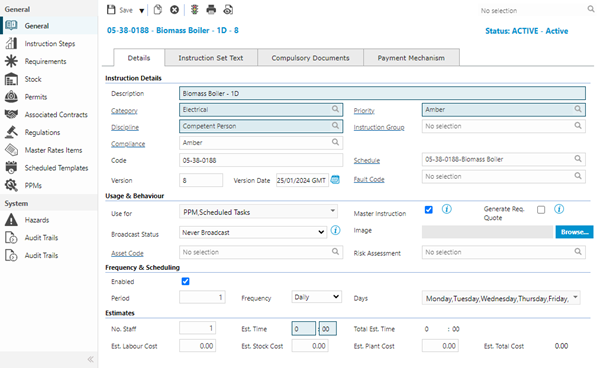Open the Broadcast Status dropdown
The image size is (600, 368).
(253, 232)
